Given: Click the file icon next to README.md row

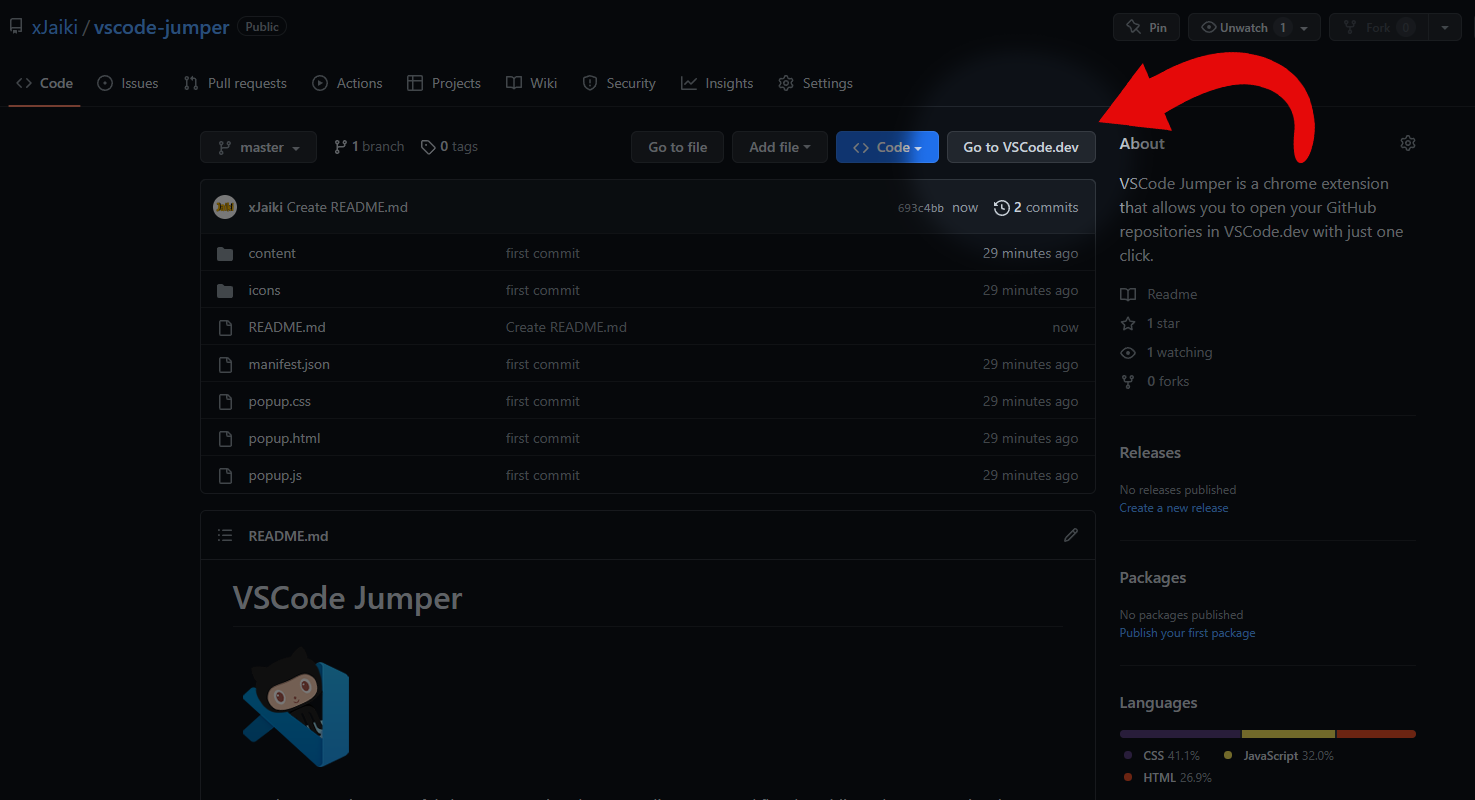Looking at the screenshot, I should click(225, 328).
